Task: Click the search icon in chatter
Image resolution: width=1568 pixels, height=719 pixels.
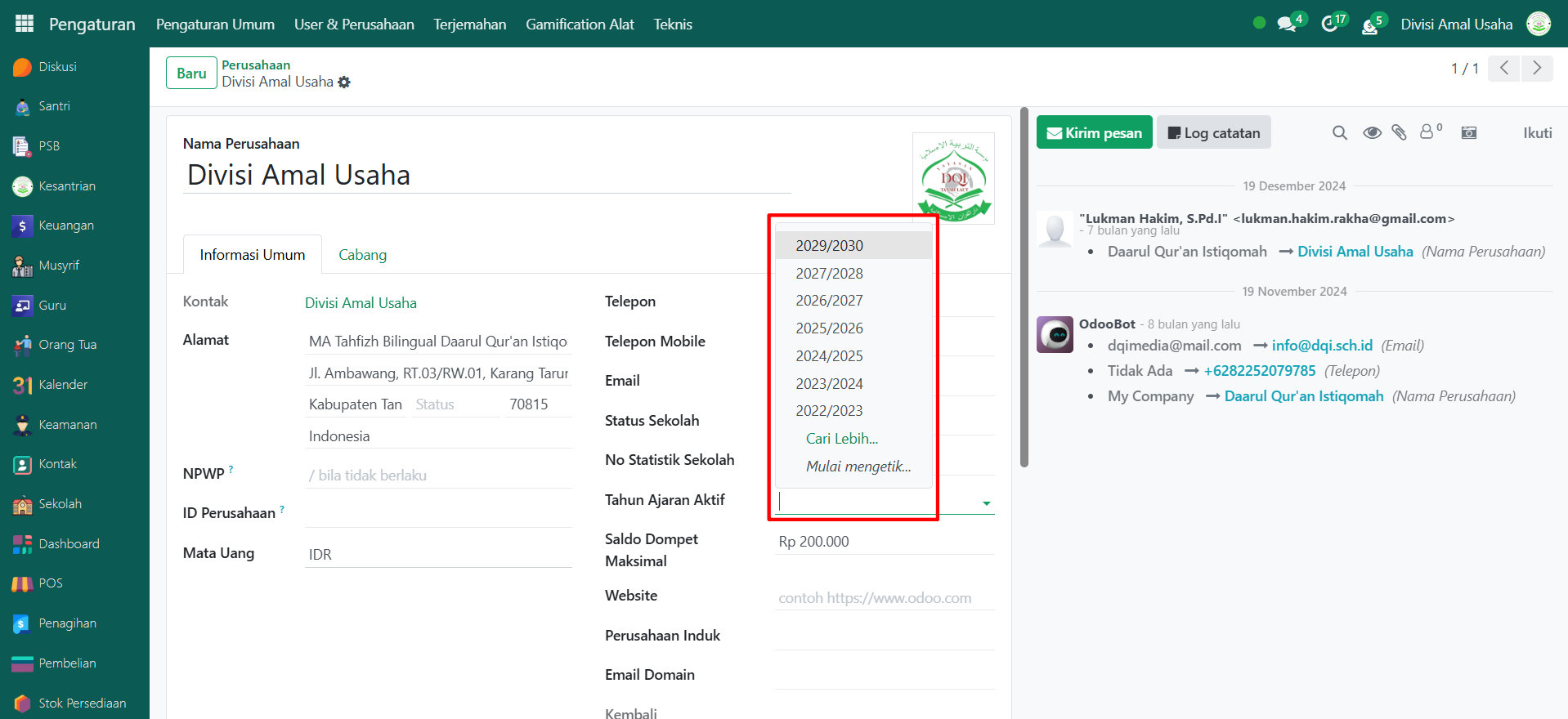Action: 1339,132
